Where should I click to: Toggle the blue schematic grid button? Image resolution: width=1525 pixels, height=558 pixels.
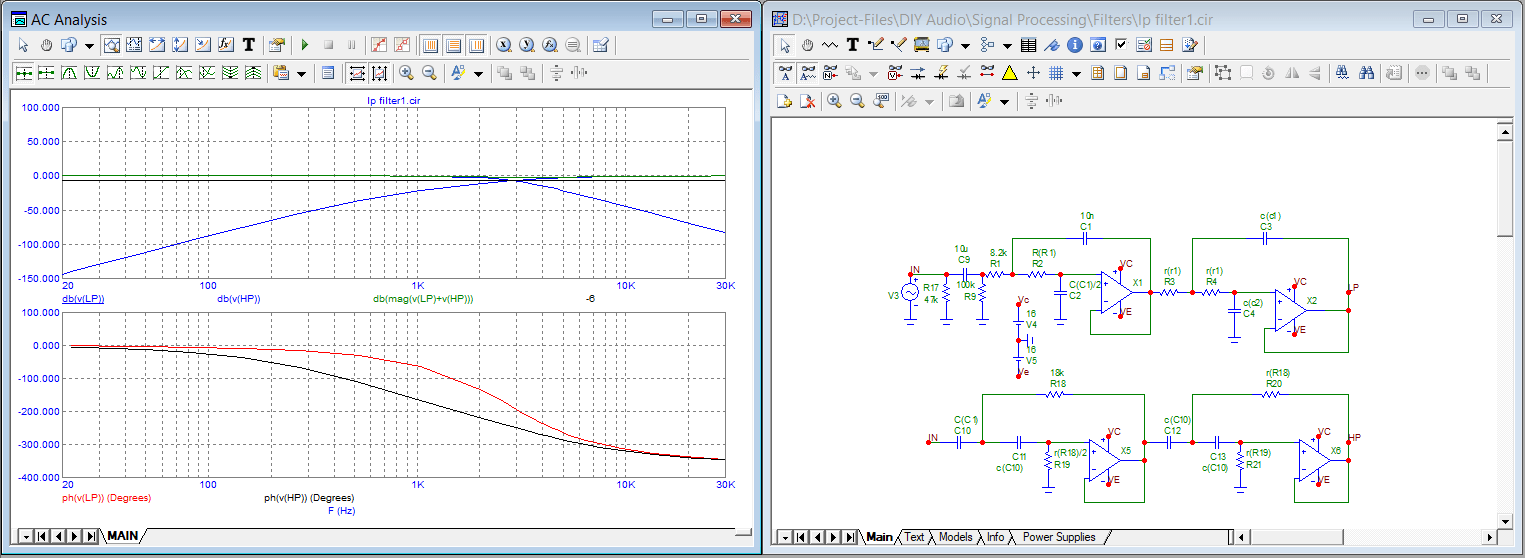1056,73
